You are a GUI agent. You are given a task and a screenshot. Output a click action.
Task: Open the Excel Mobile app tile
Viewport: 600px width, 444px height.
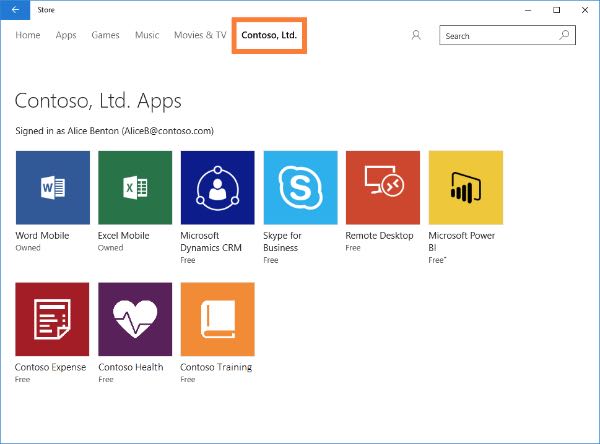coord(134,188)
